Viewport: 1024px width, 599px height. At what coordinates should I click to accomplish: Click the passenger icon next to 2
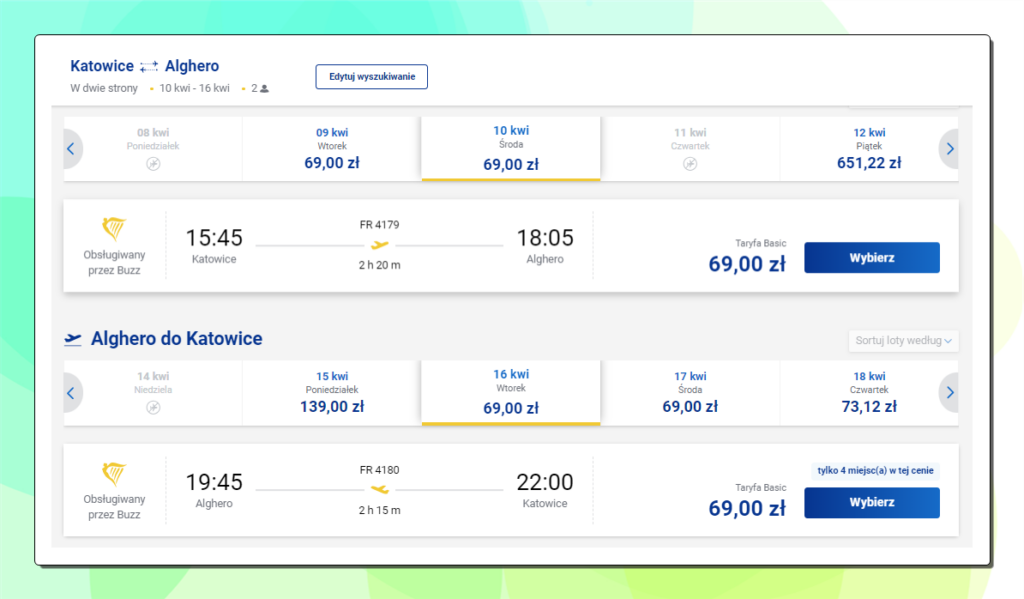coord(264,89)
